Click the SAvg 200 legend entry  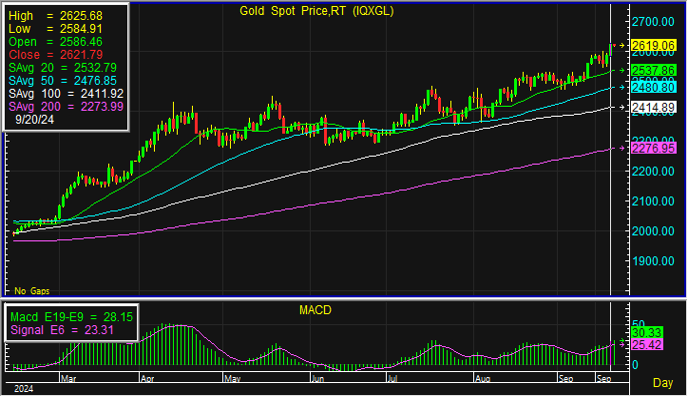(x=66, y=107)
